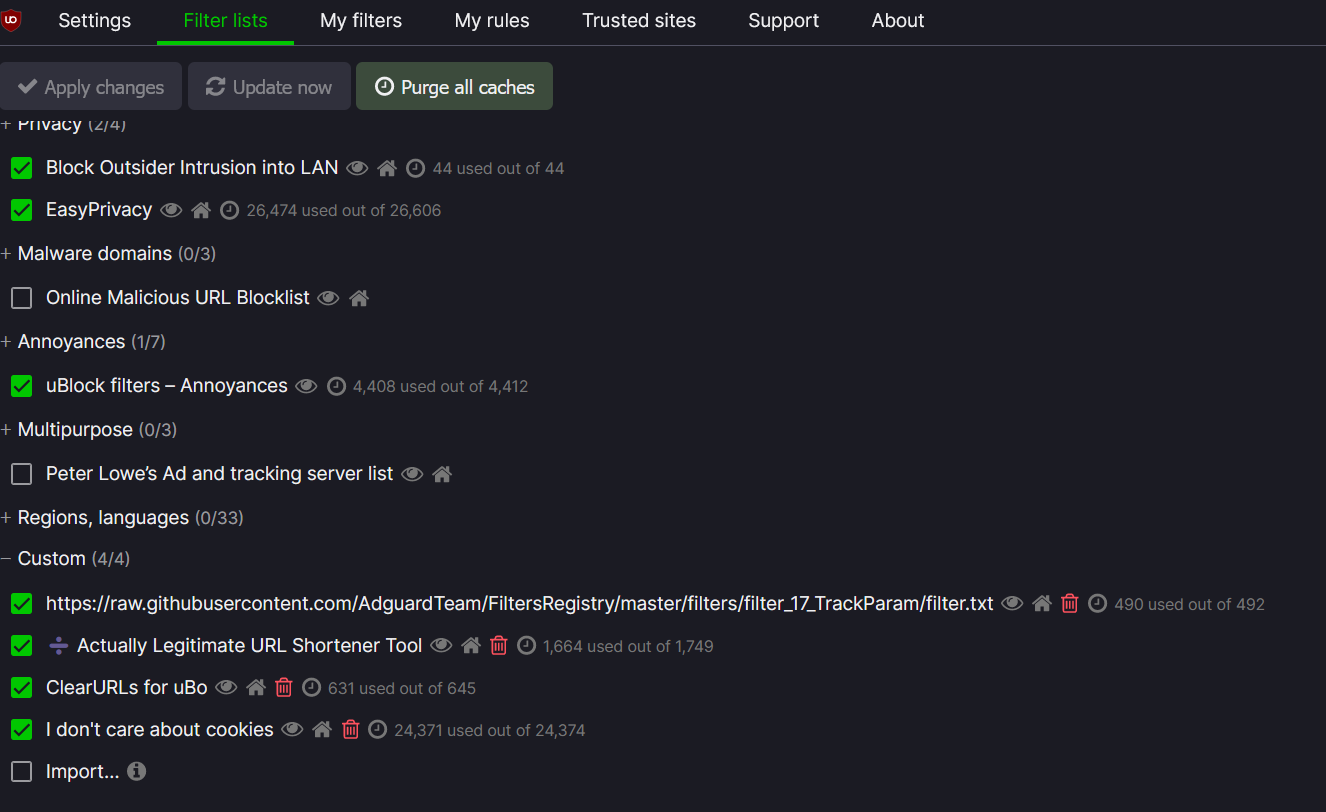Expand the Malware domains section
Screen dimensions: 1326x812
coord(94,254)
